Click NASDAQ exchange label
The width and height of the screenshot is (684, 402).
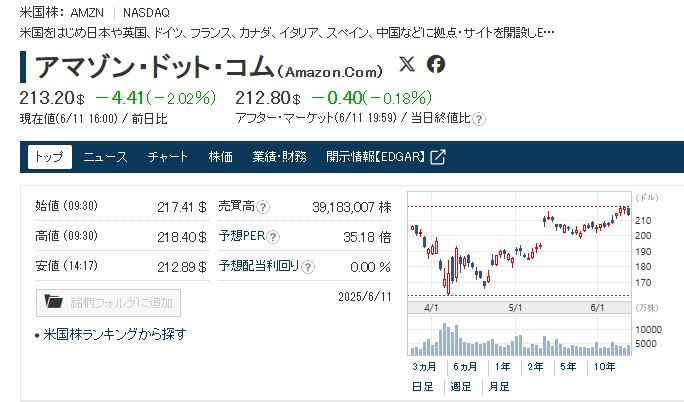(x=146, y=13)
